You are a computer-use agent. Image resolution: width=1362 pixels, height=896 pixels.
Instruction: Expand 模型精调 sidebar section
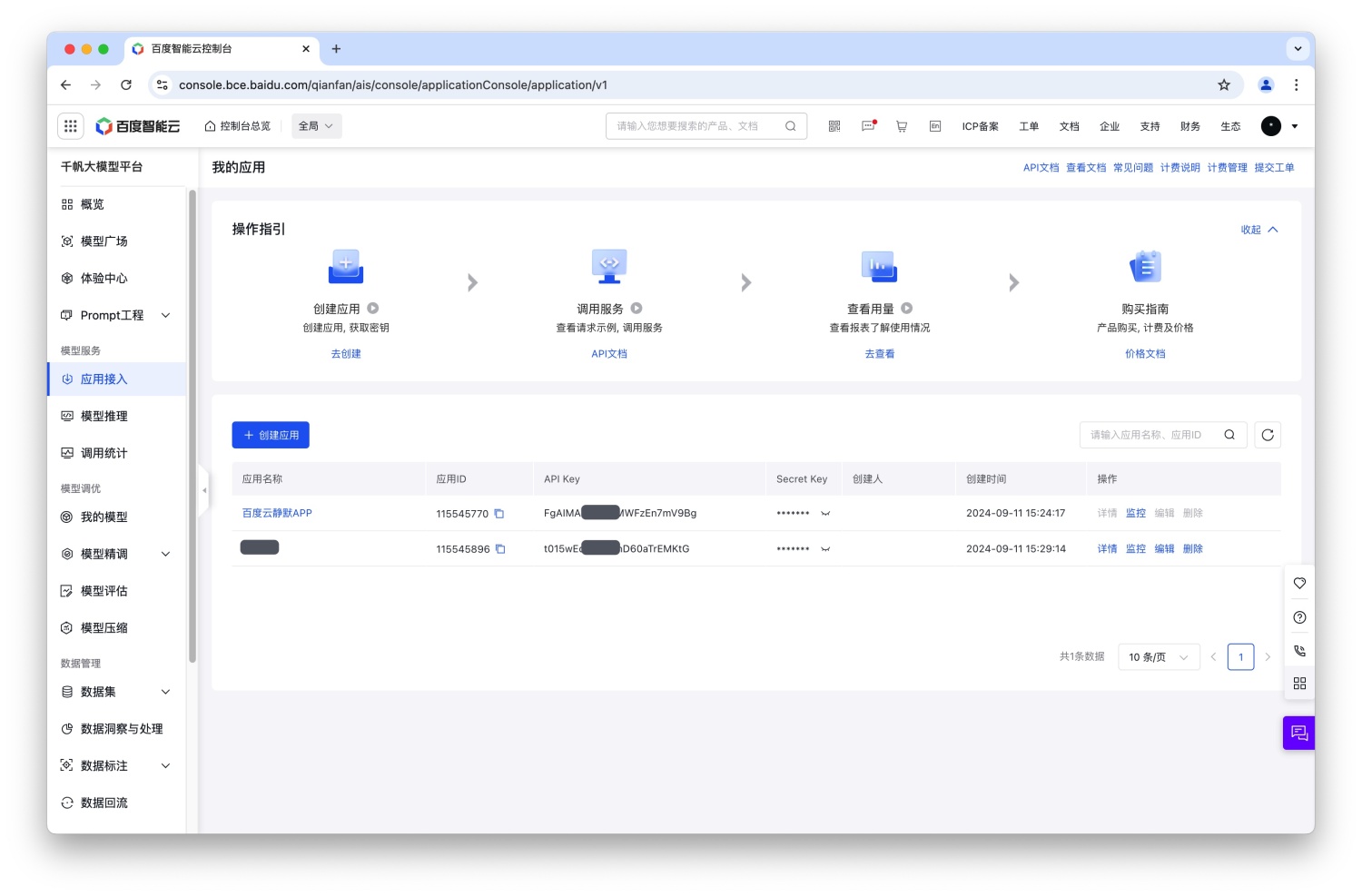click(165, 554)
